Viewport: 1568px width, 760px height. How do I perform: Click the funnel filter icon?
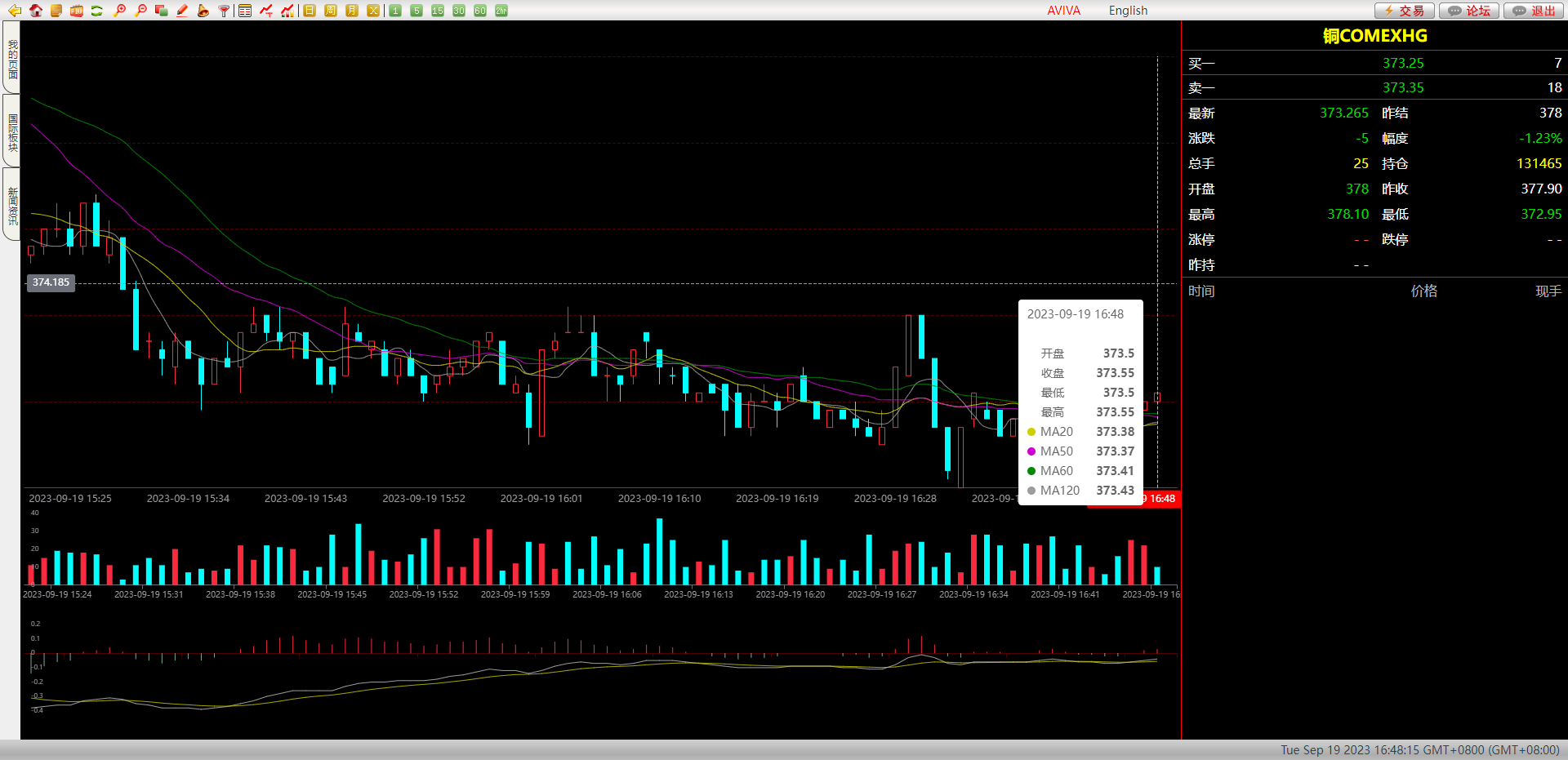coord(224,11)
